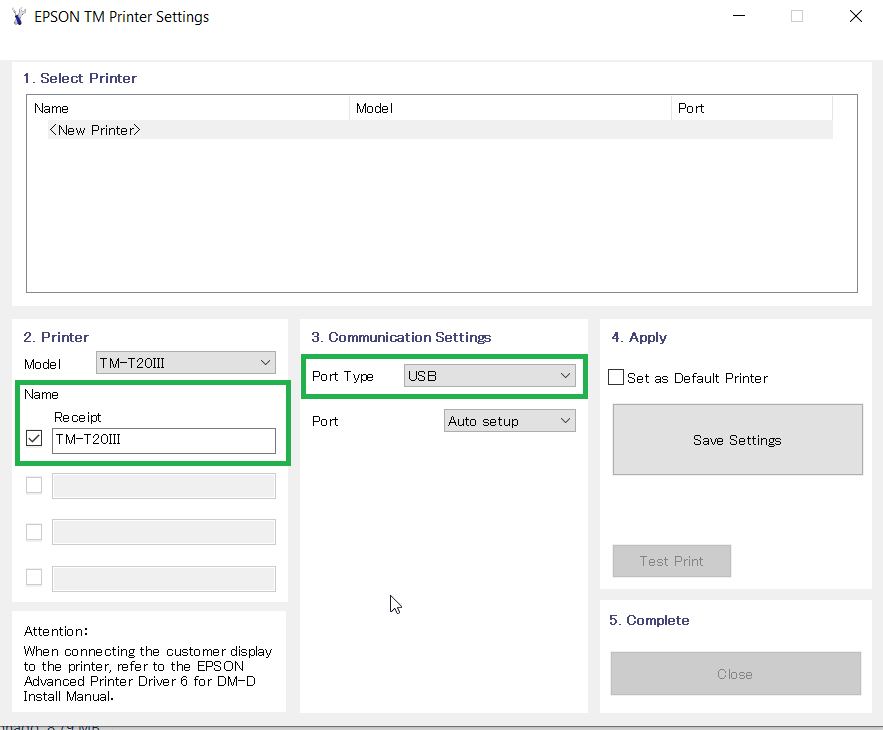
Task: Click the Receipt name field containing TM-T20III
Action: (164, 440)
